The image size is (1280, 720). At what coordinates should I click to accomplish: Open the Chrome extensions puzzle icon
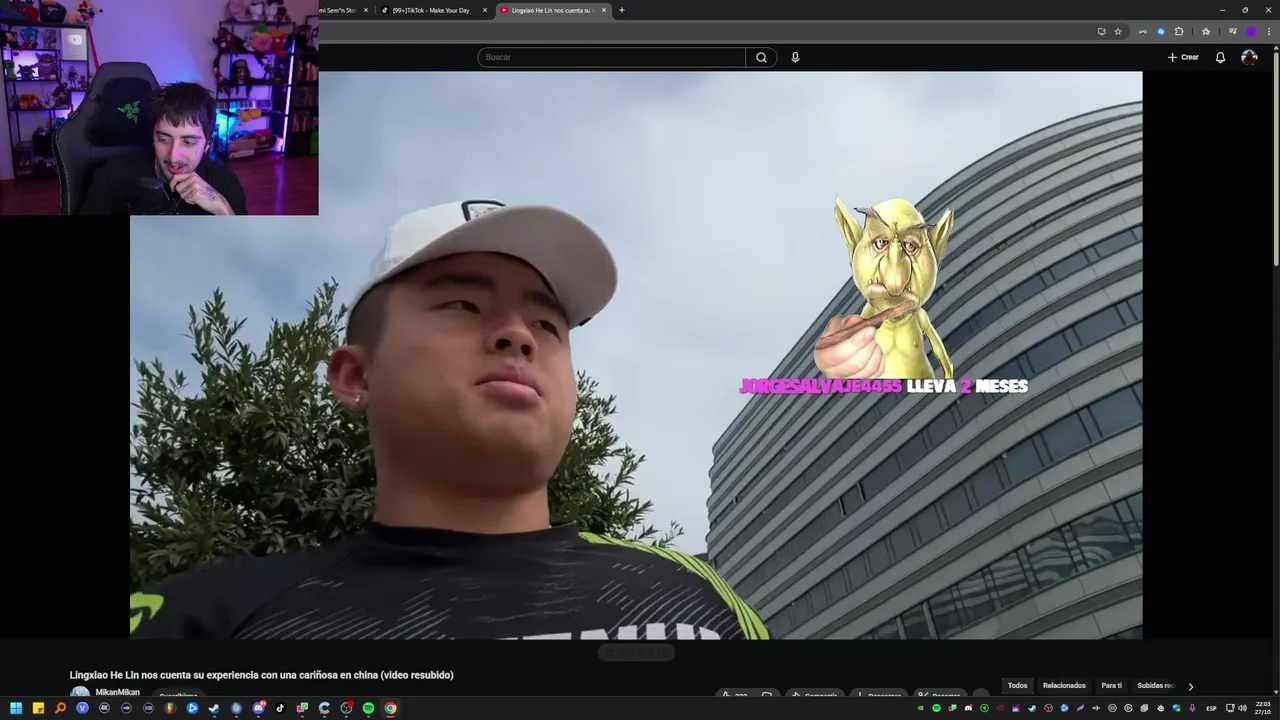coord(1179,31)
